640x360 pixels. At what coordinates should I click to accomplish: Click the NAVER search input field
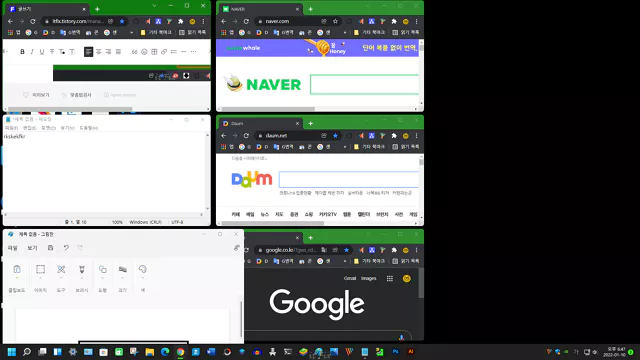click(364, 84)
